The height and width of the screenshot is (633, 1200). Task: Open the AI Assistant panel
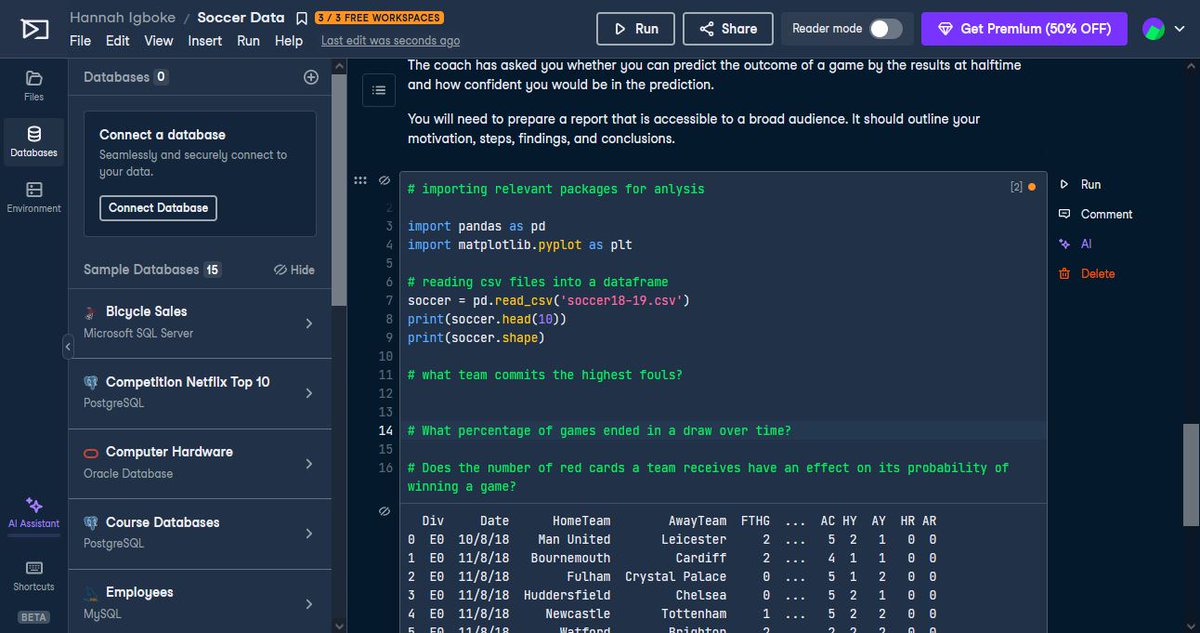point(34,512)
